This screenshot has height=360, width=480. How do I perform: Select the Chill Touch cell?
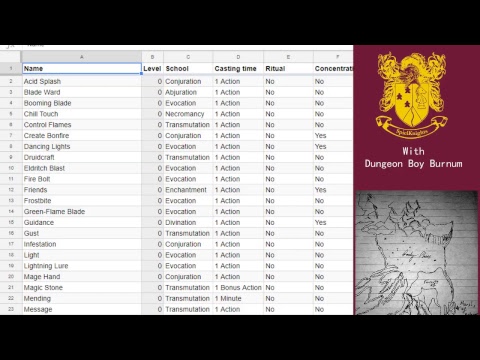pos(82,114)
